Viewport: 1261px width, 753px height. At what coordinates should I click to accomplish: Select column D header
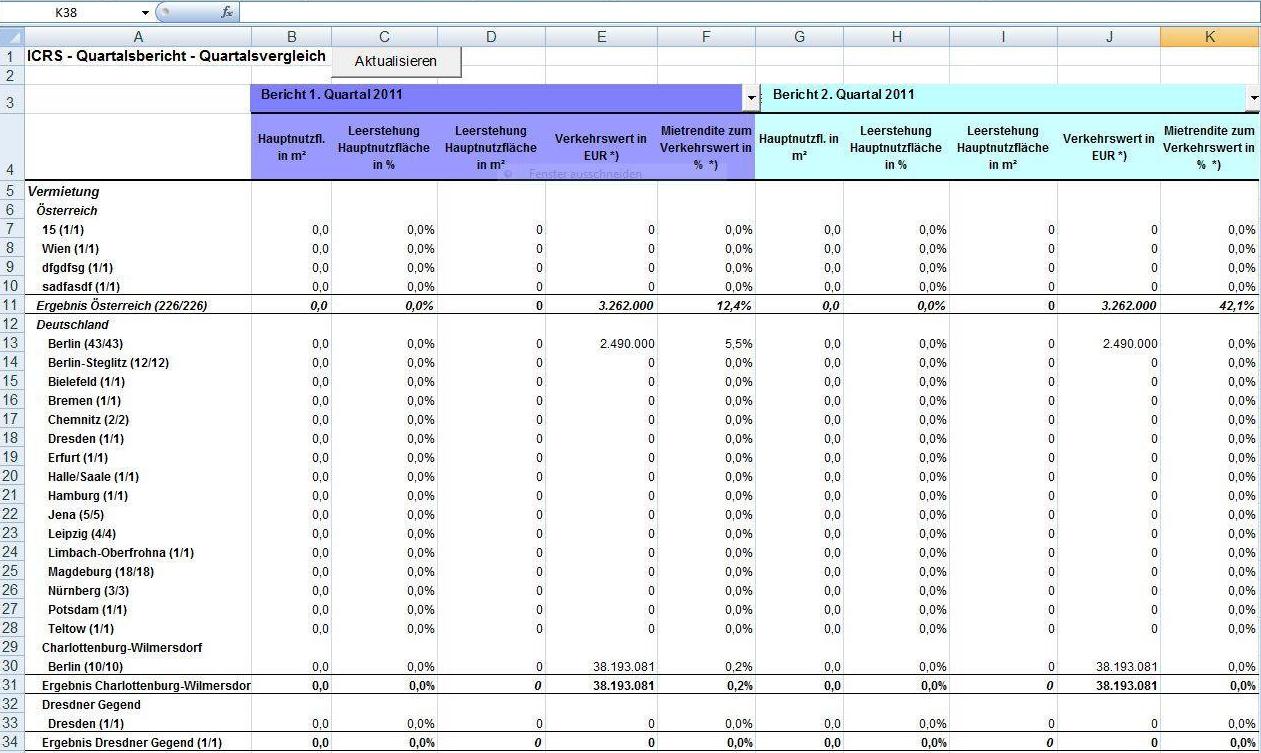coord(491,37)
